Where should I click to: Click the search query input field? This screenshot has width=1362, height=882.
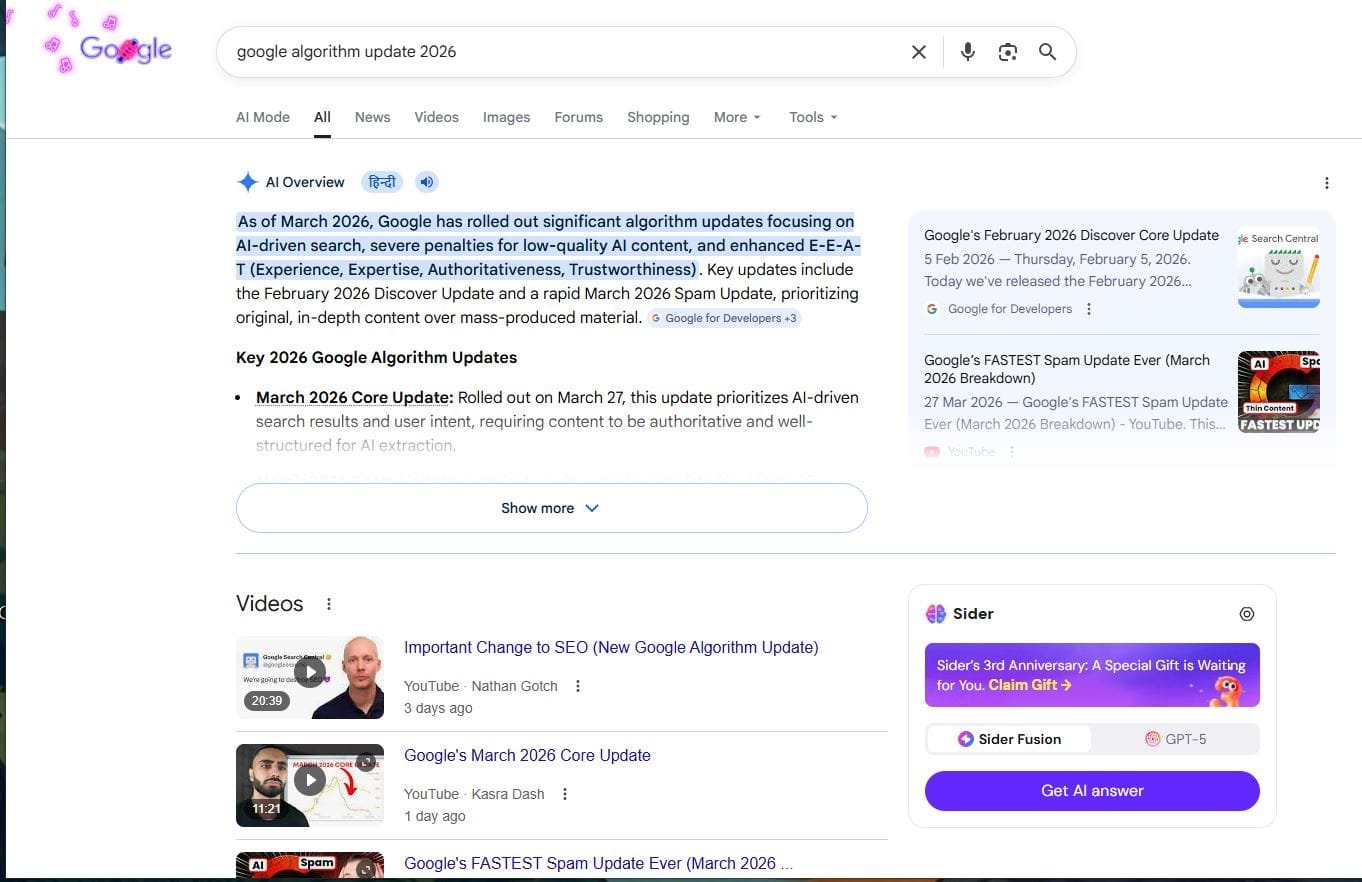565,52
